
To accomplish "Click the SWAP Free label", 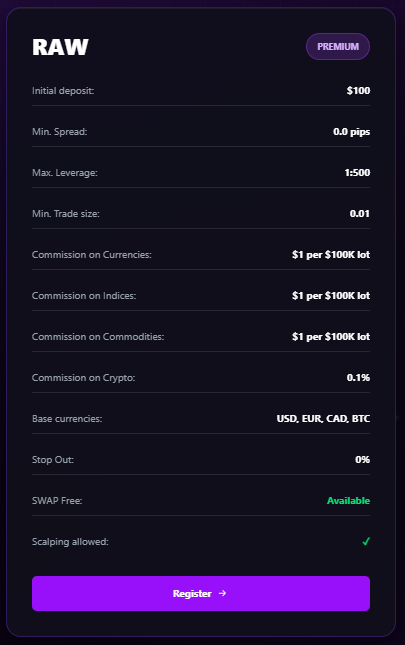I will (x=57, y=501).
